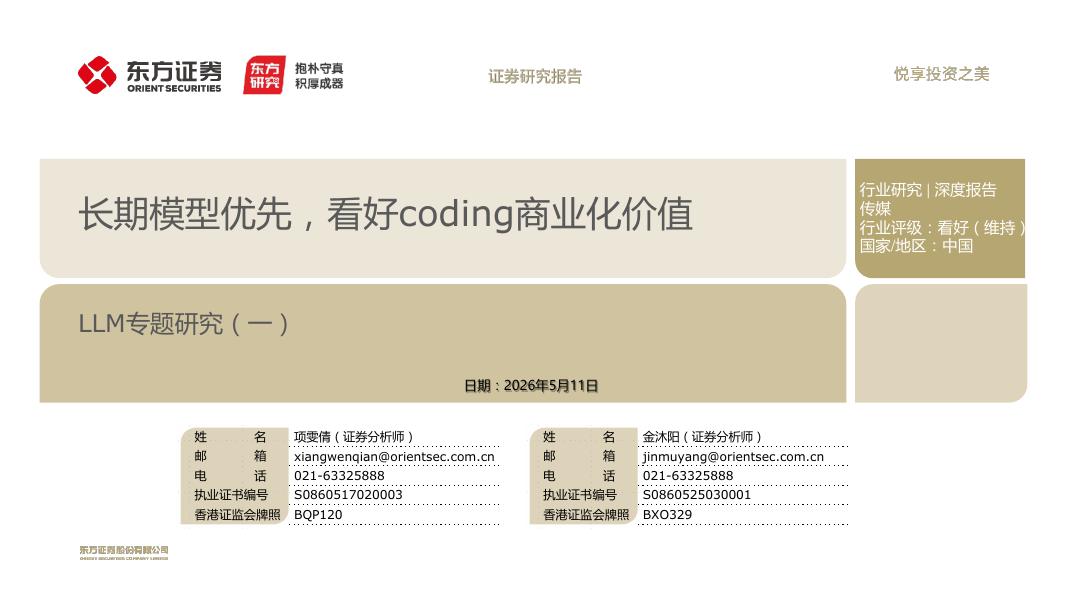Click 行业研究 | 深度报告 label
This screenshot has height=600, width=1067.
pyautogui.click(x=928, y=190)
